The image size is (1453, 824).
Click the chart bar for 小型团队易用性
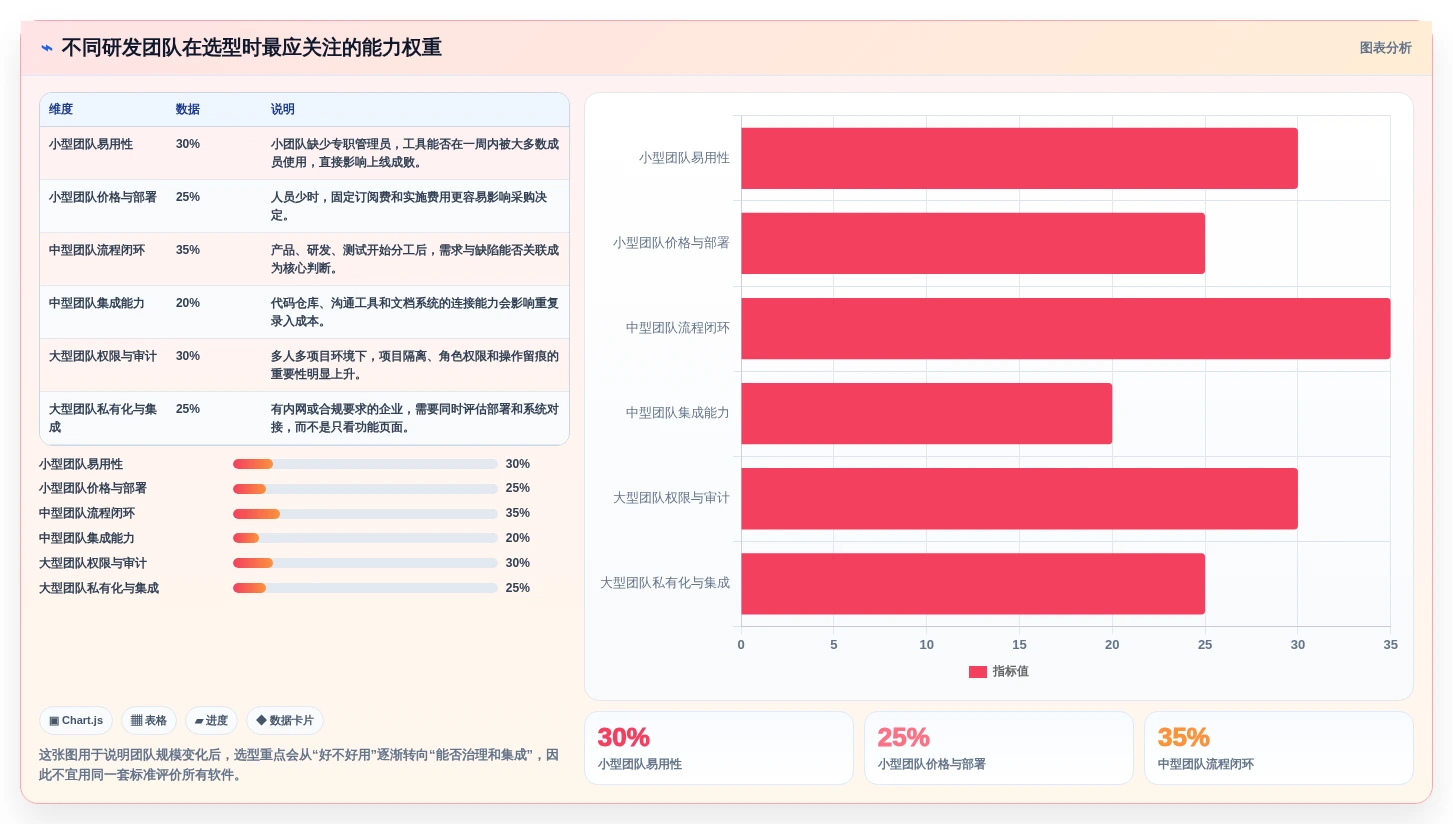point(1019,158)
